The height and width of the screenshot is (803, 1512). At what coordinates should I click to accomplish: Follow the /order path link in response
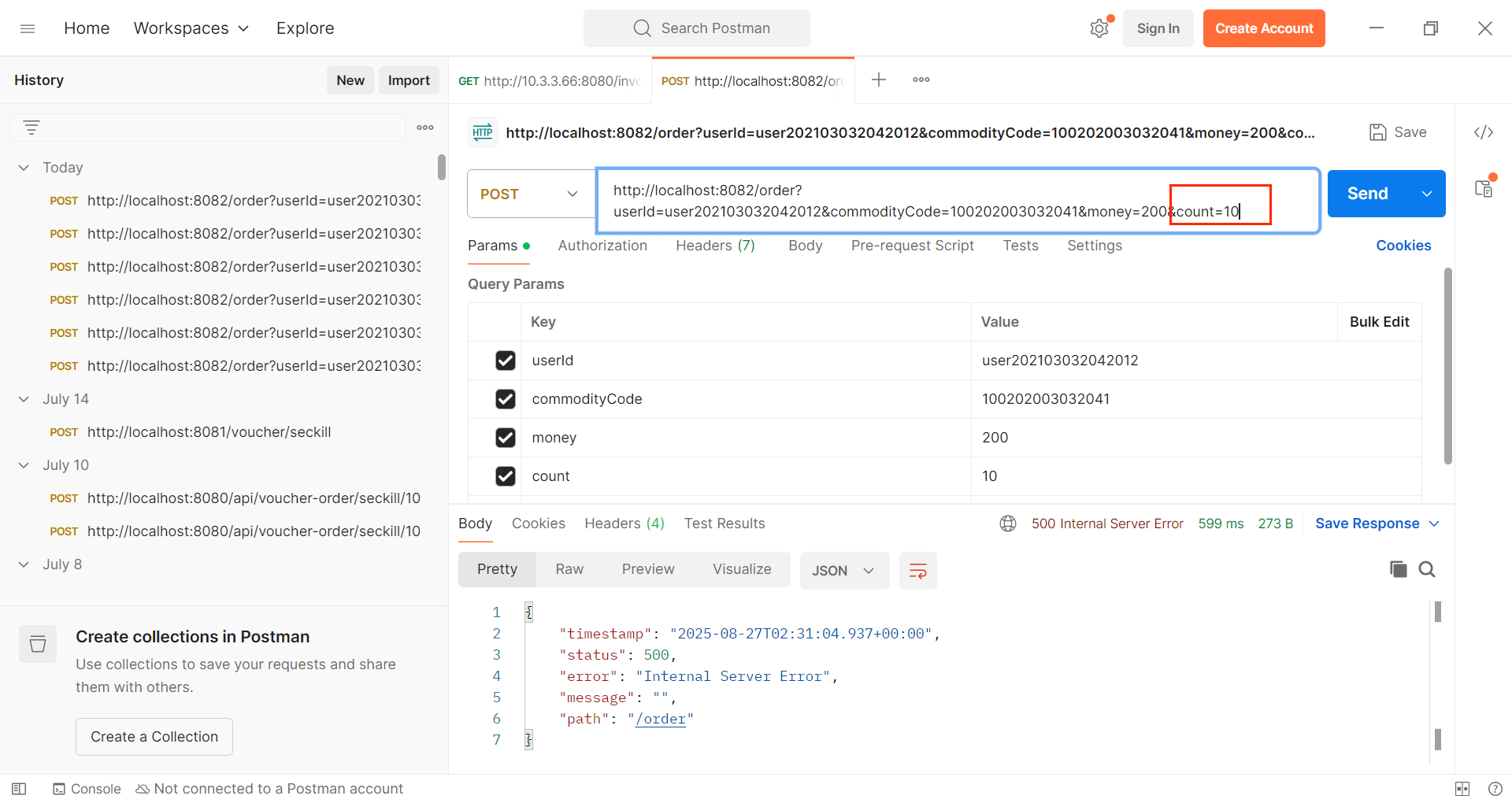(661, 719)
